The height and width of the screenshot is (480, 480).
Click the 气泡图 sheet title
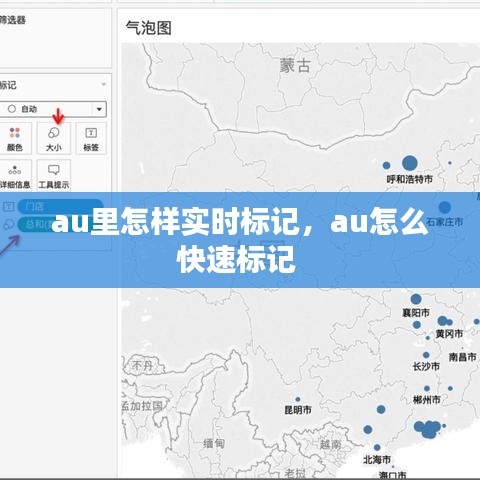tap(149, 28)
